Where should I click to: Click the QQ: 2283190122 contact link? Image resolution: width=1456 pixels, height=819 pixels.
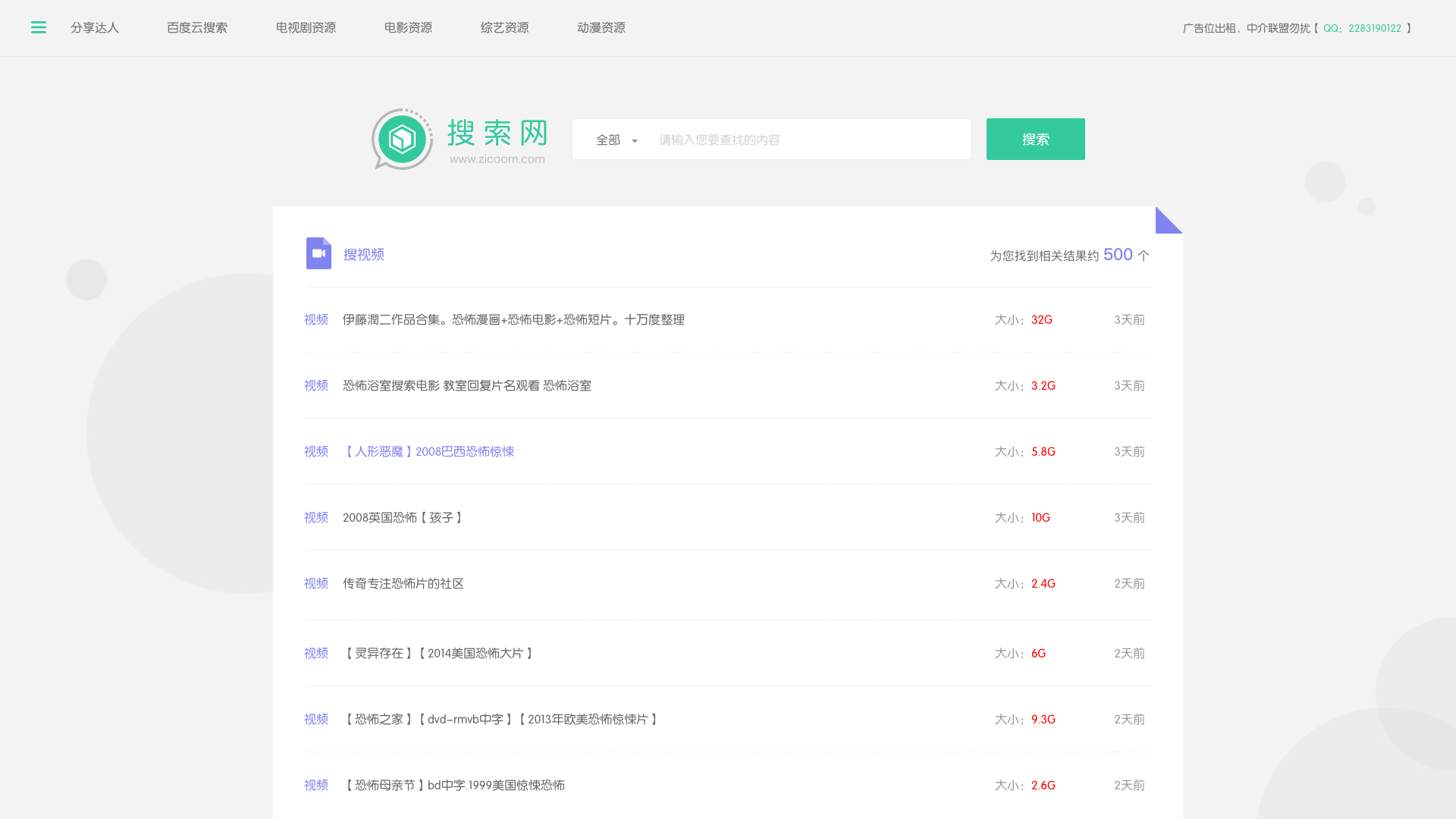click(1362, 28)
